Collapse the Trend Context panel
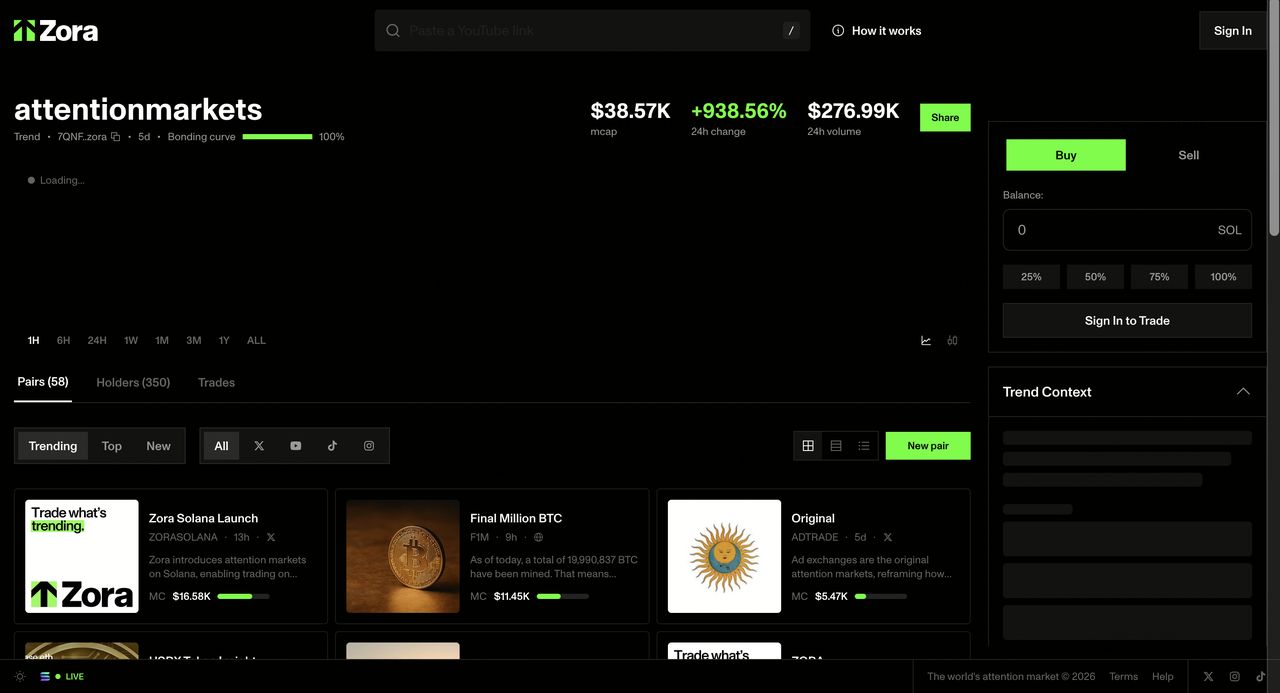 pyautogui.click(x=1242, y=392)
